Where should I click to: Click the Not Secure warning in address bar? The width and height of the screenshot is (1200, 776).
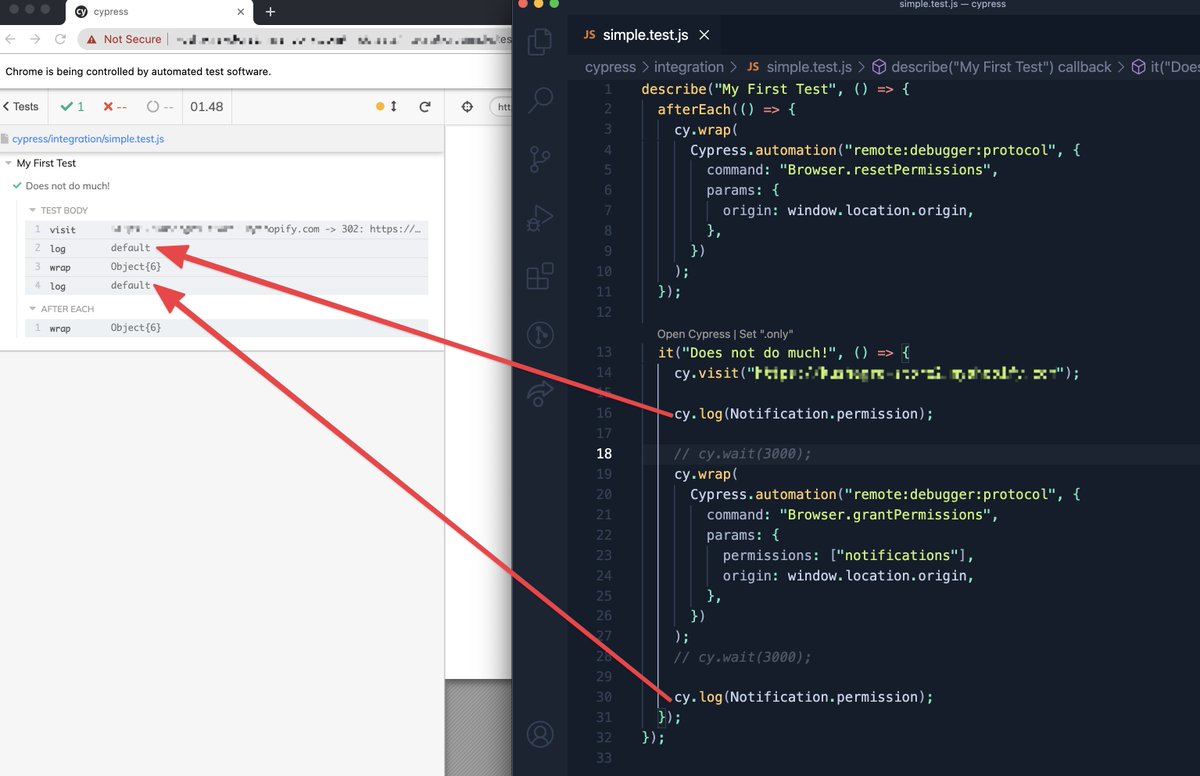[123, 39]
